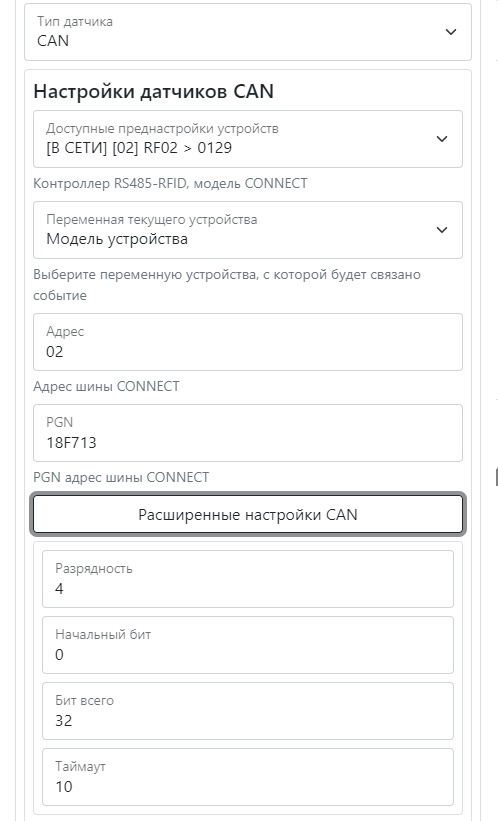Screen dimensions: 498x821
Task: Toggle Расширенные настройки CAN button
Action: (x=248, y=515)
